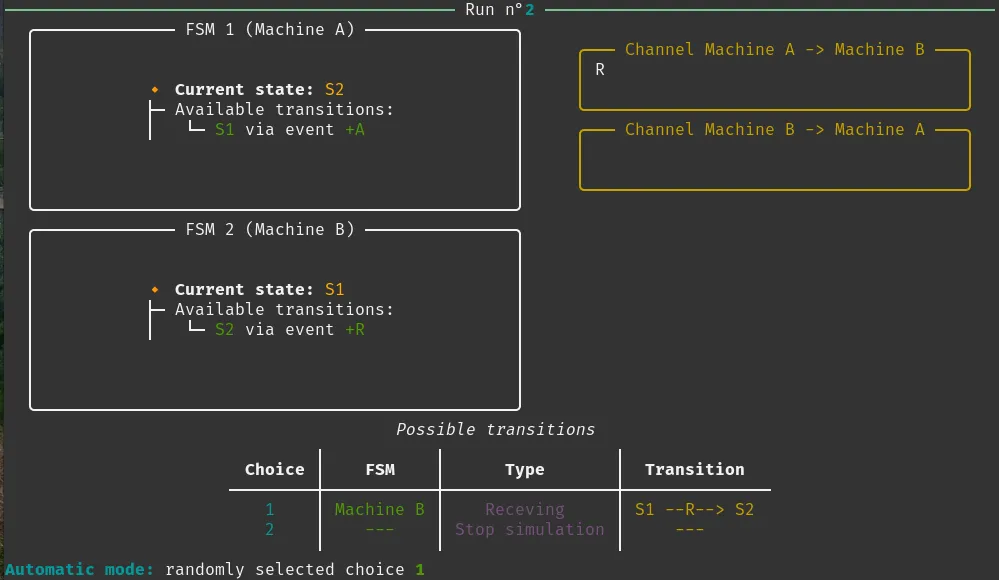Click the FSM 2 (Machine B) panel title

click(x=270, y=230)
